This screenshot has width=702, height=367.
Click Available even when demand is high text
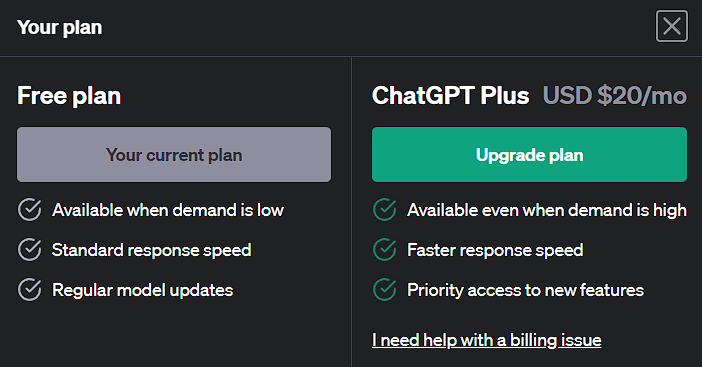tap(547, 210)
